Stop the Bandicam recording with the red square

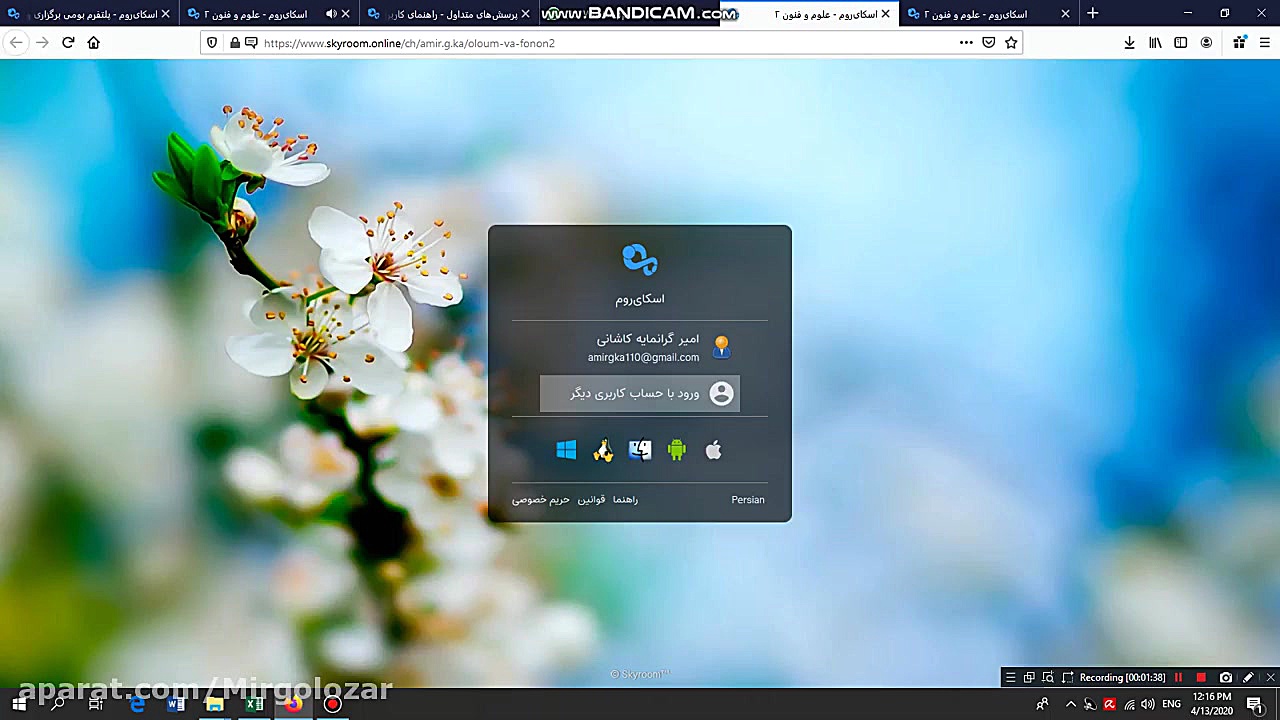point(1201,677)
